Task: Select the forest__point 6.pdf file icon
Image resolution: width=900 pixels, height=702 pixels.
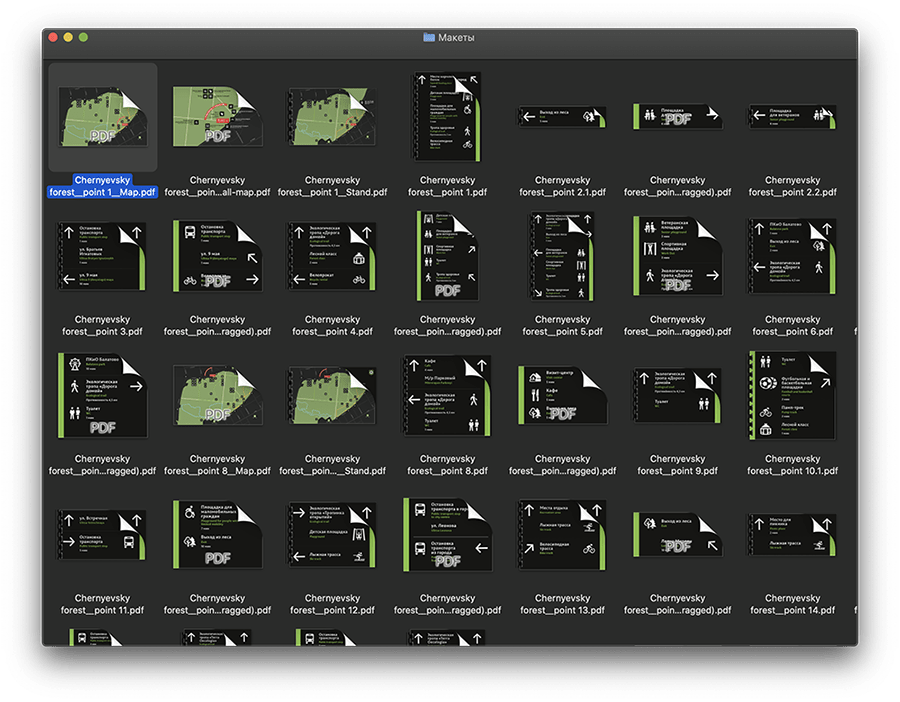Action: pos(792,256)
